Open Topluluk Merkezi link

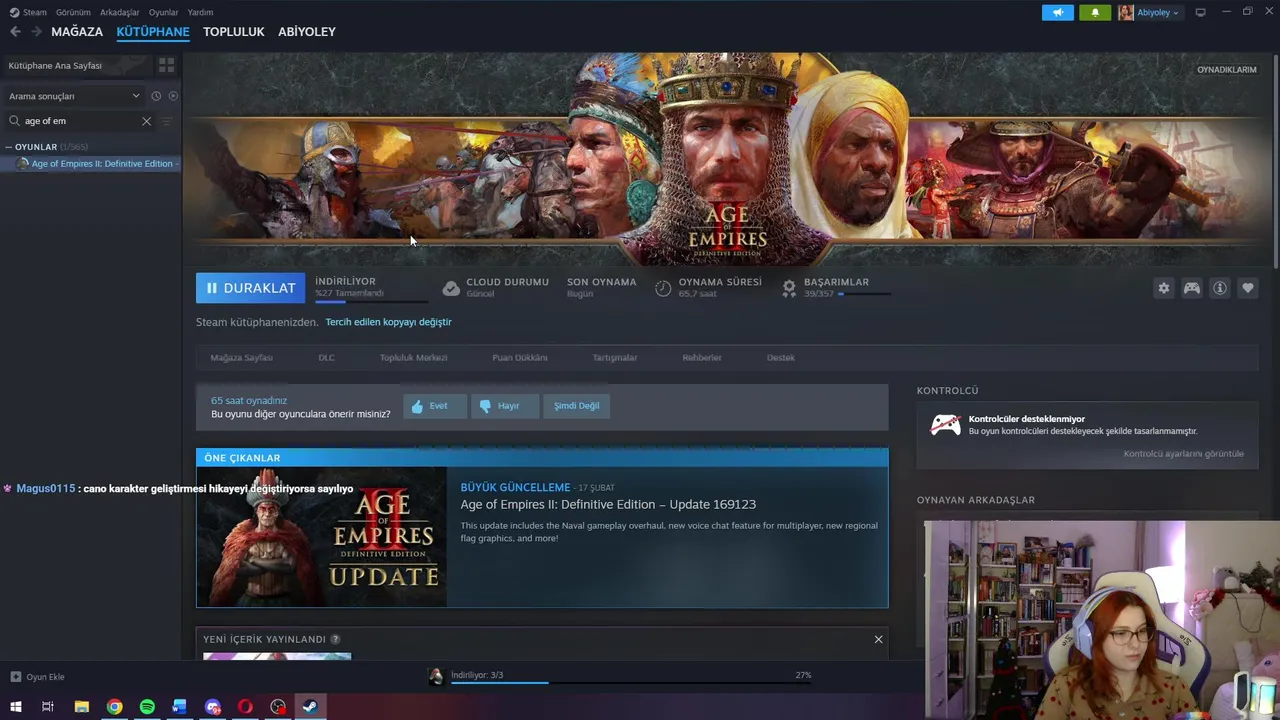(x=413, y=357)
